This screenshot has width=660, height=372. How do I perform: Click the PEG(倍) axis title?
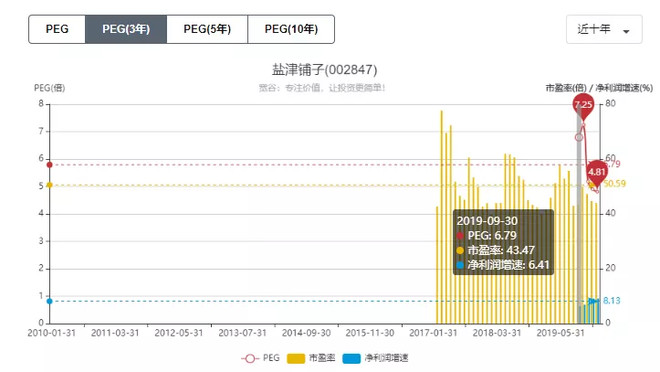[x=50, y=88]
